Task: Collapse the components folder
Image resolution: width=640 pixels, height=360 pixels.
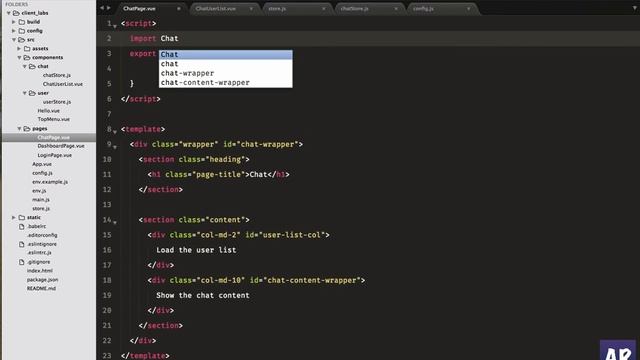Action: point(19,58)
